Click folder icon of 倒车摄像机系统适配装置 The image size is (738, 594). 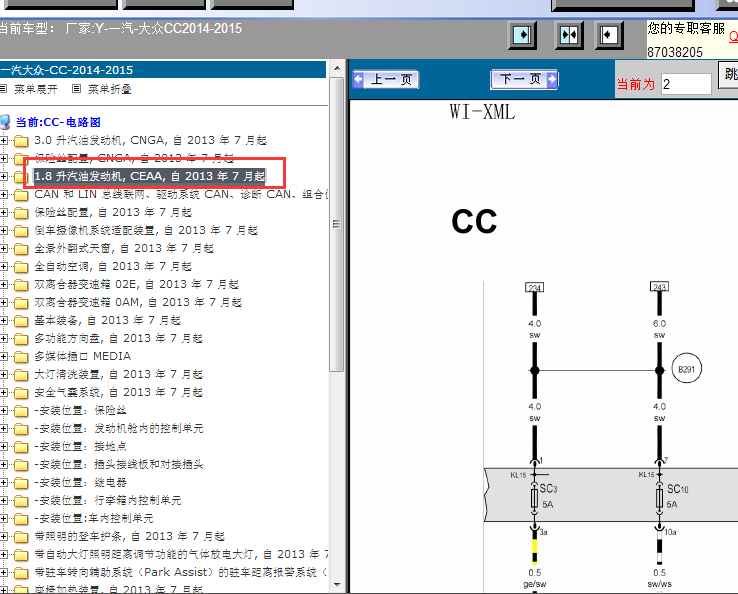21,231
